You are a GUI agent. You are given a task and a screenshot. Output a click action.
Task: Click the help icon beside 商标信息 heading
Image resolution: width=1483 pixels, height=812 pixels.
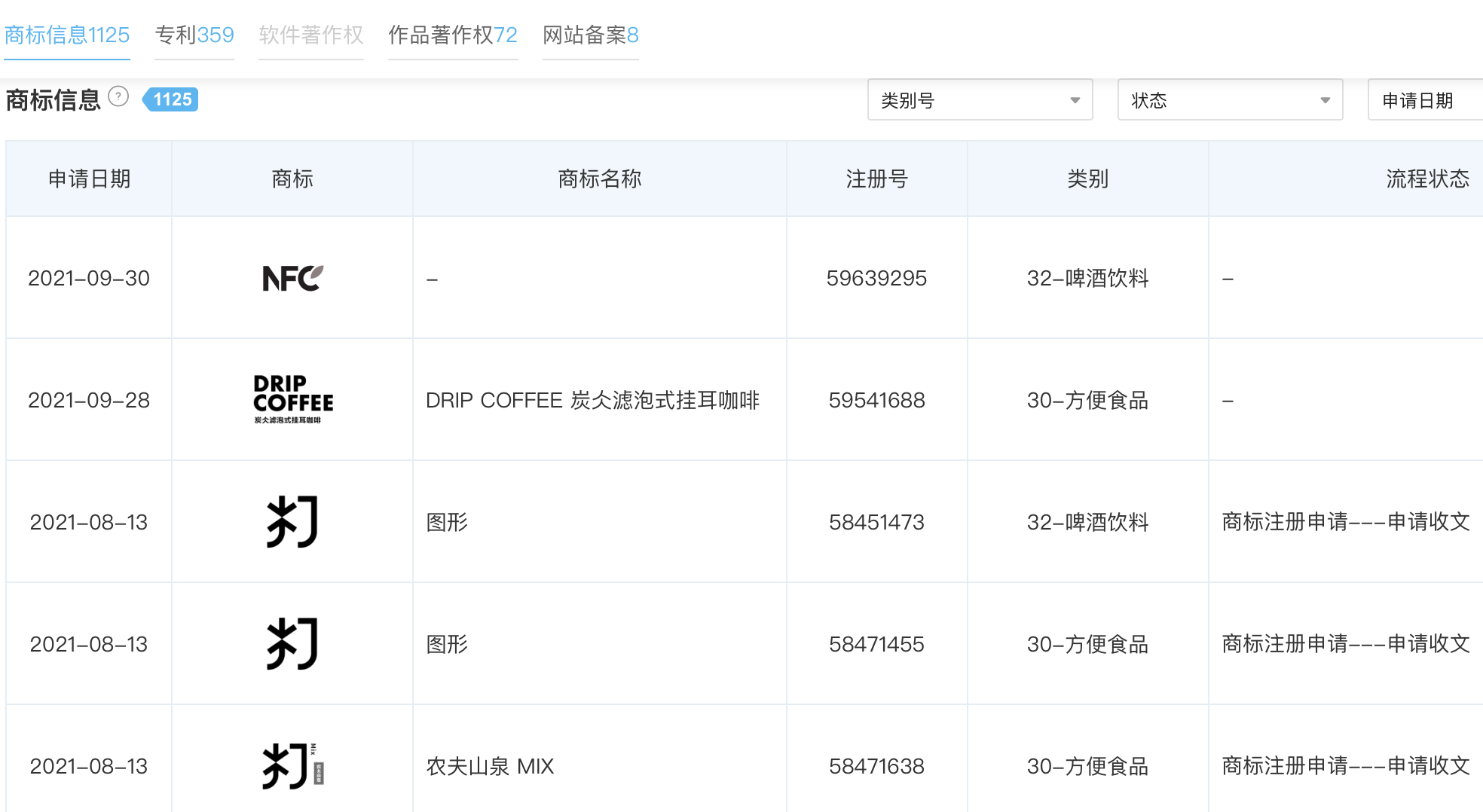[x=118, y=97]
